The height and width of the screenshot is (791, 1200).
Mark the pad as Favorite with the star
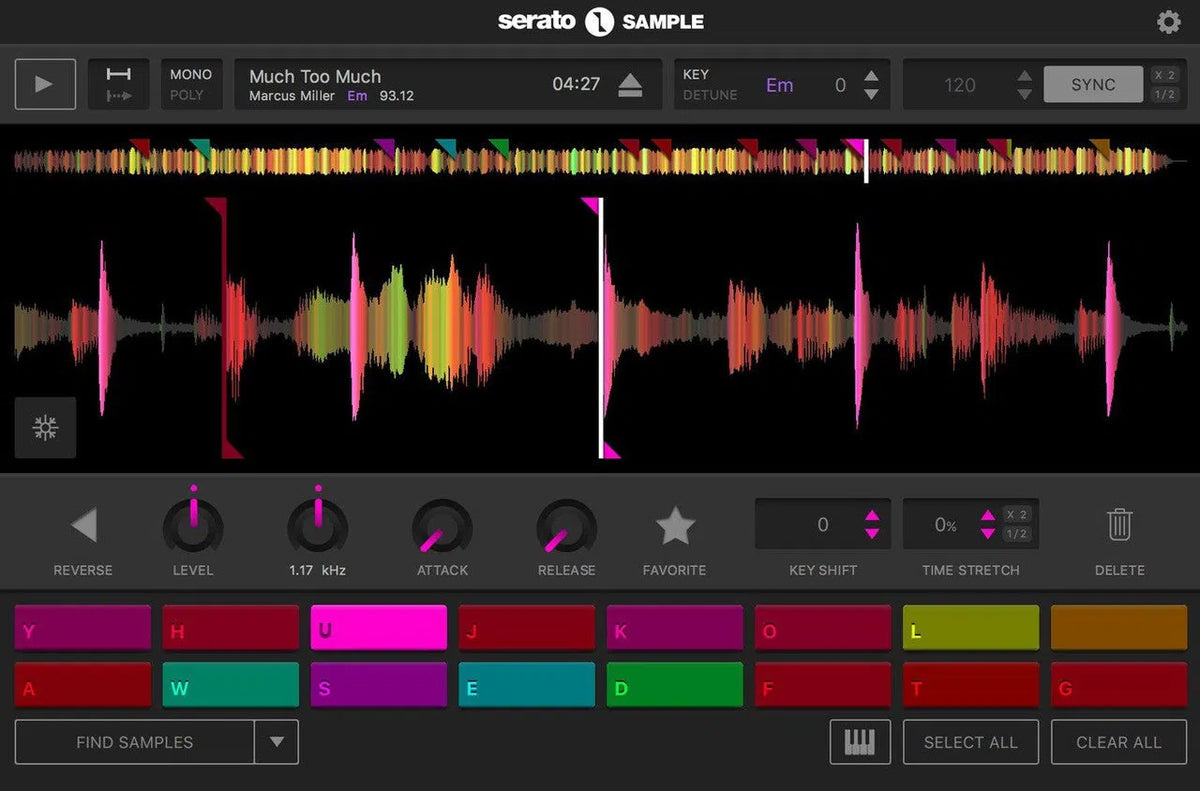[674, 522]
